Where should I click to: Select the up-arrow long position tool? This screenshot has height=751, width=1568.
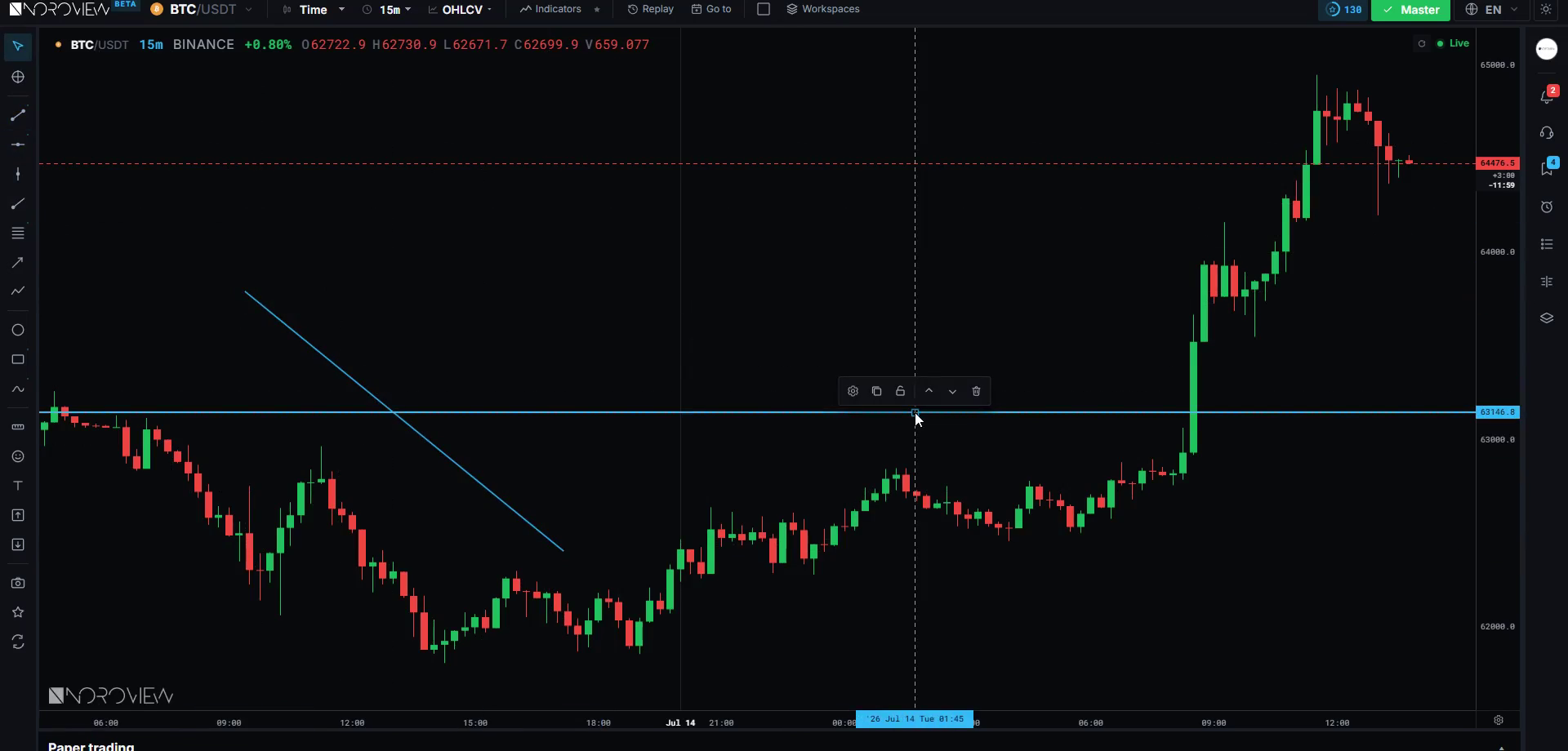tap(18, 515)
